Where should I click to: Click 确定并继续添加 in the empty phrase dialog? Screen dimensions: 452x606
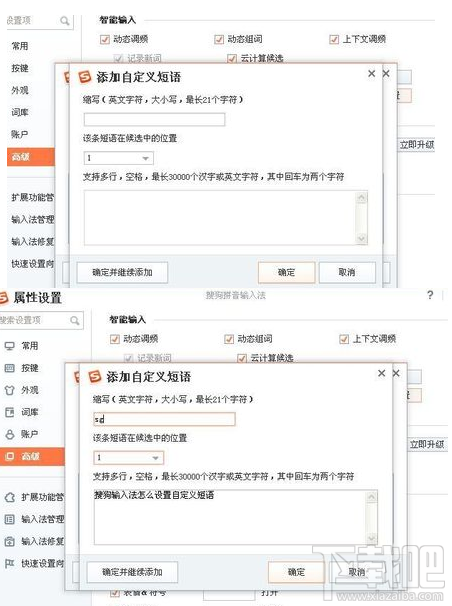[x=122, y=272]
